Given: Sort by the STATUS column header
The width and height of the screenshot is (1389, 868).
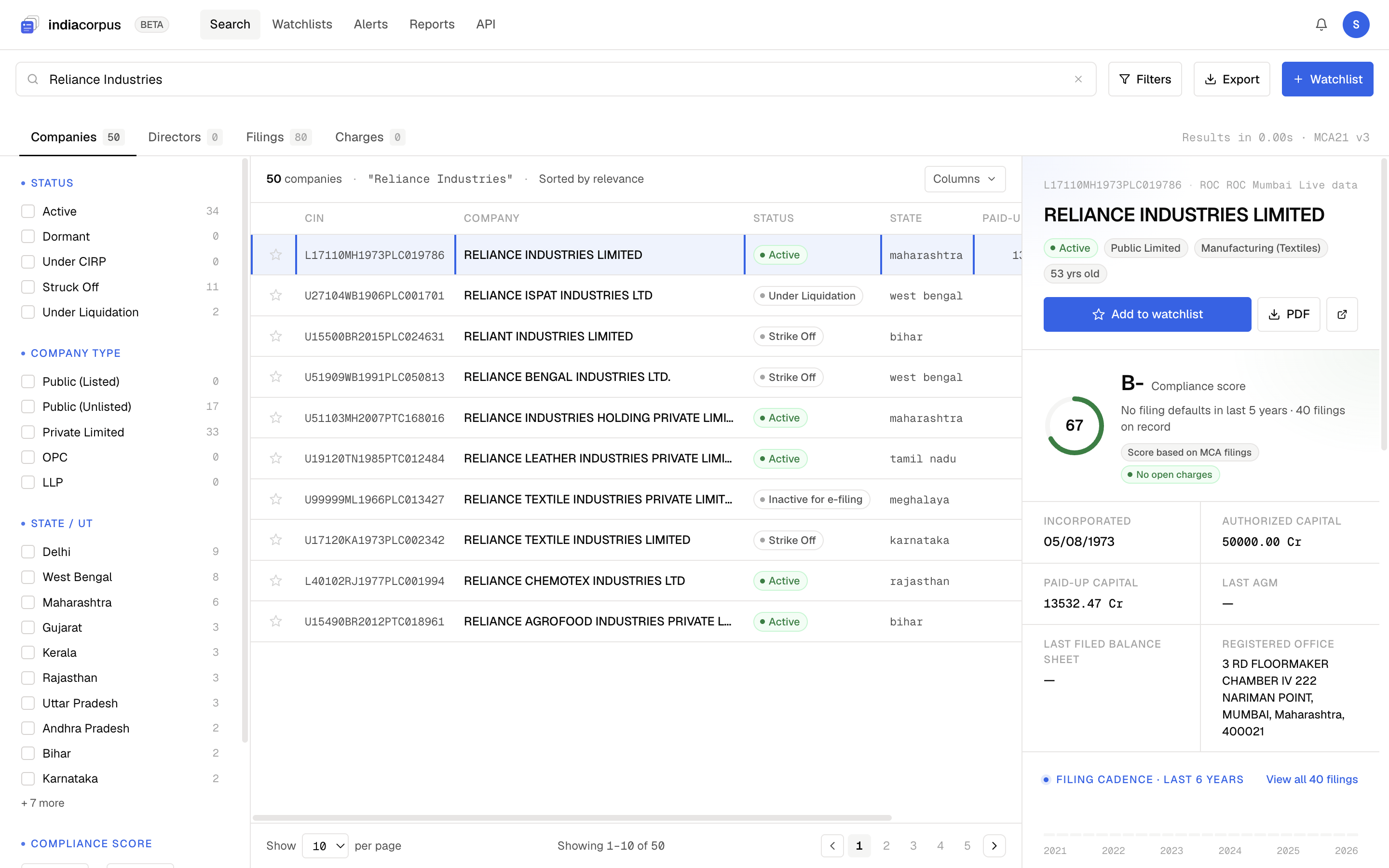Looking at the screenshot, I should coord(773,218).
